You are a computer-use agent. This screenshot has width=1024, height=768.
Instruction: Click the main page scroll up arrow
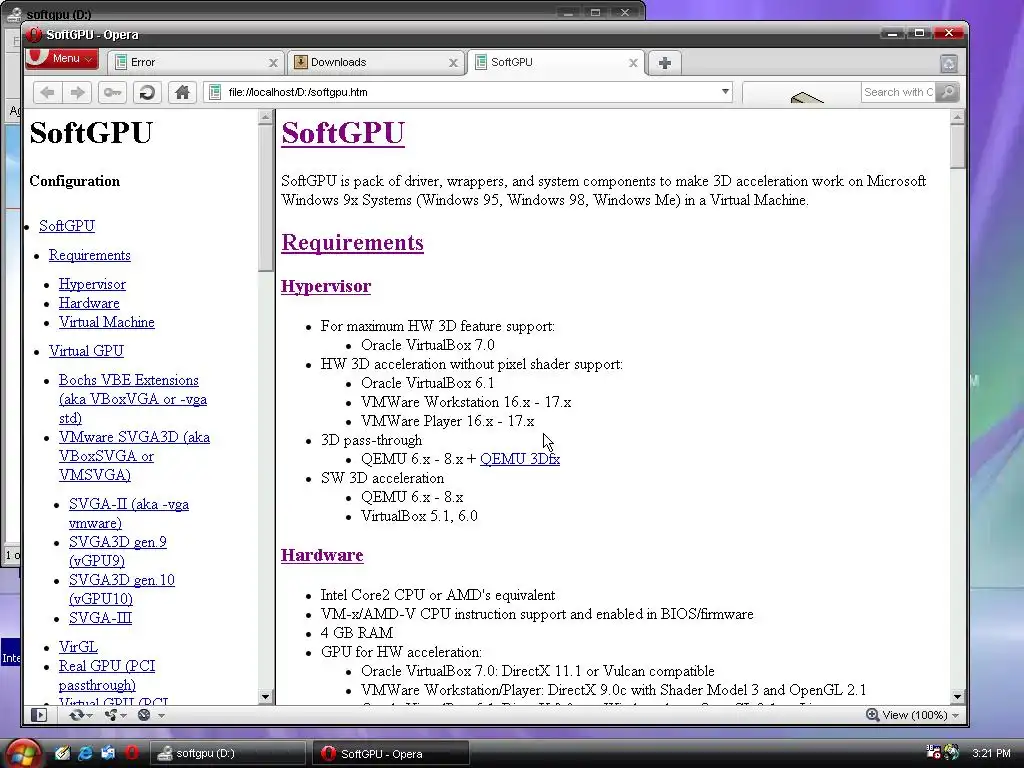[x=957, y=118]
